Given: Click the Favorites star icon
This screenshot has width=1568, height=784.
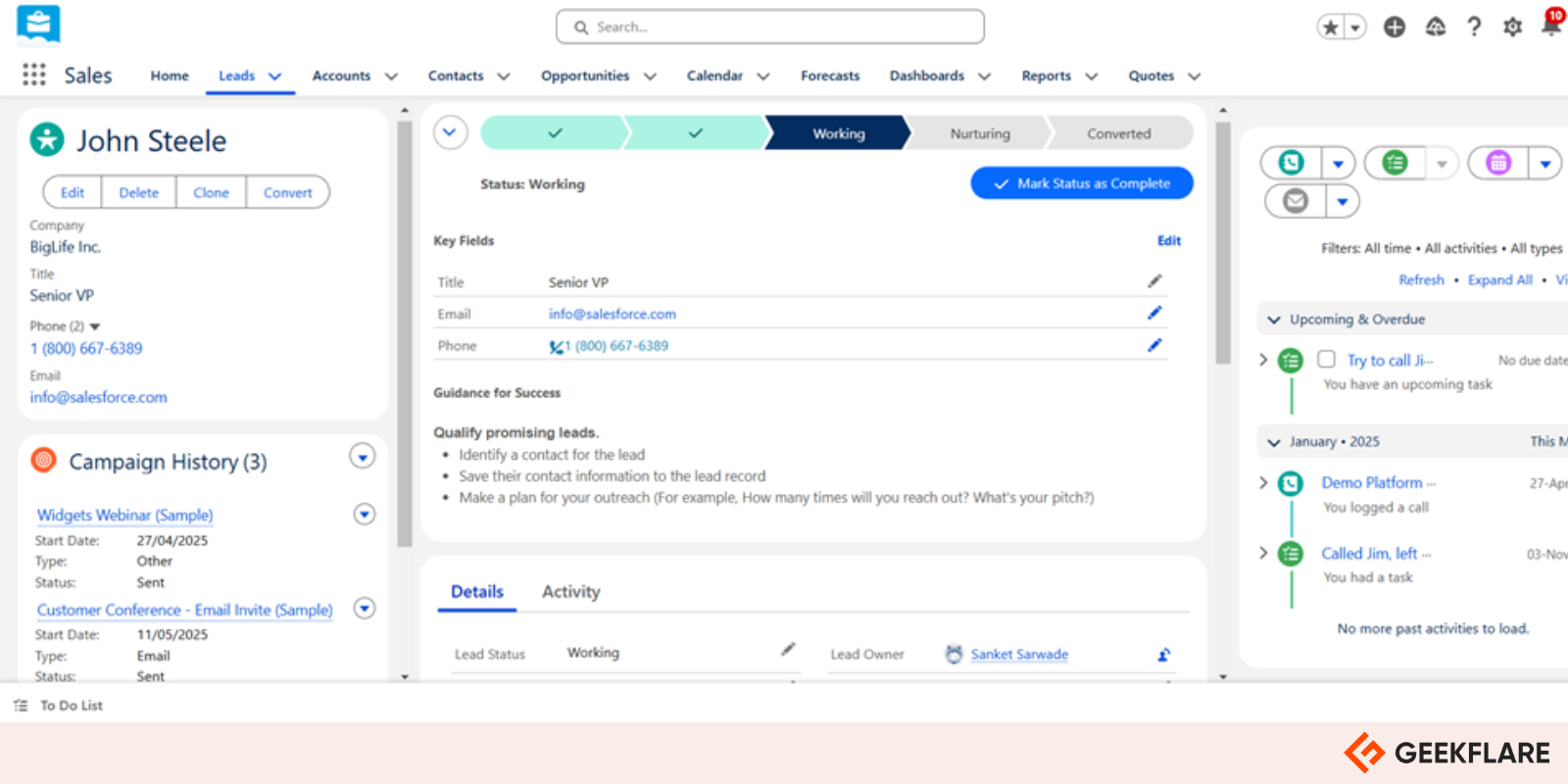Looking at the screenshot, I should 1330,27.
